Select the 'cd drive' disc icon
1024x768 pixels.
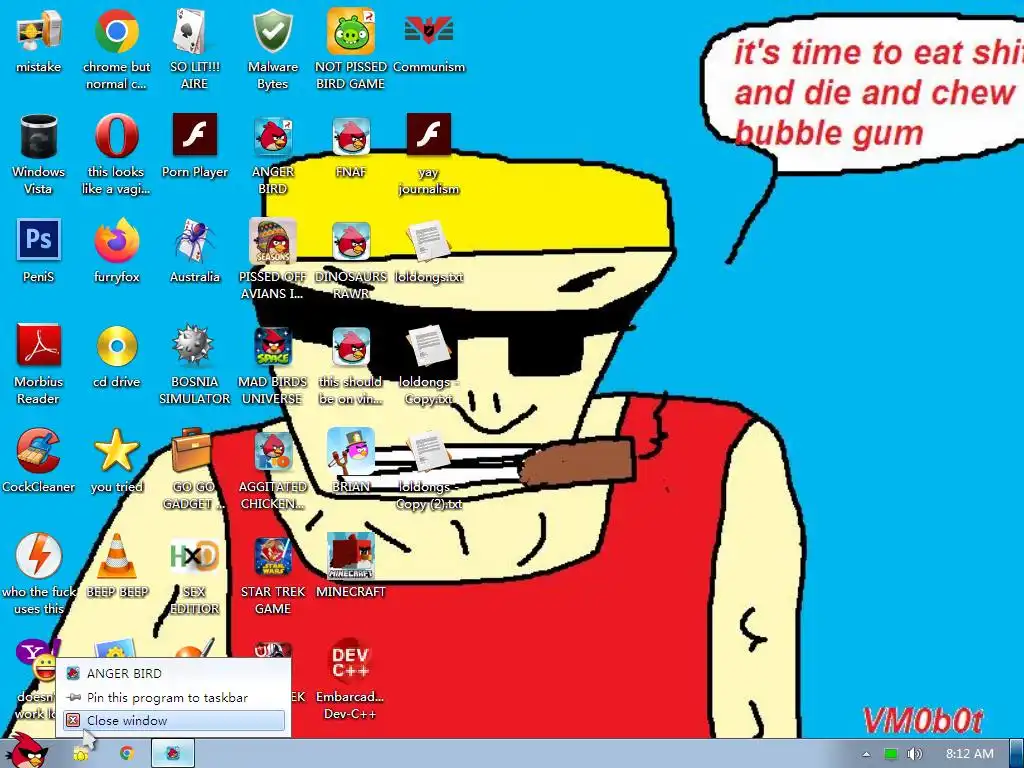[x=116, y=356]
